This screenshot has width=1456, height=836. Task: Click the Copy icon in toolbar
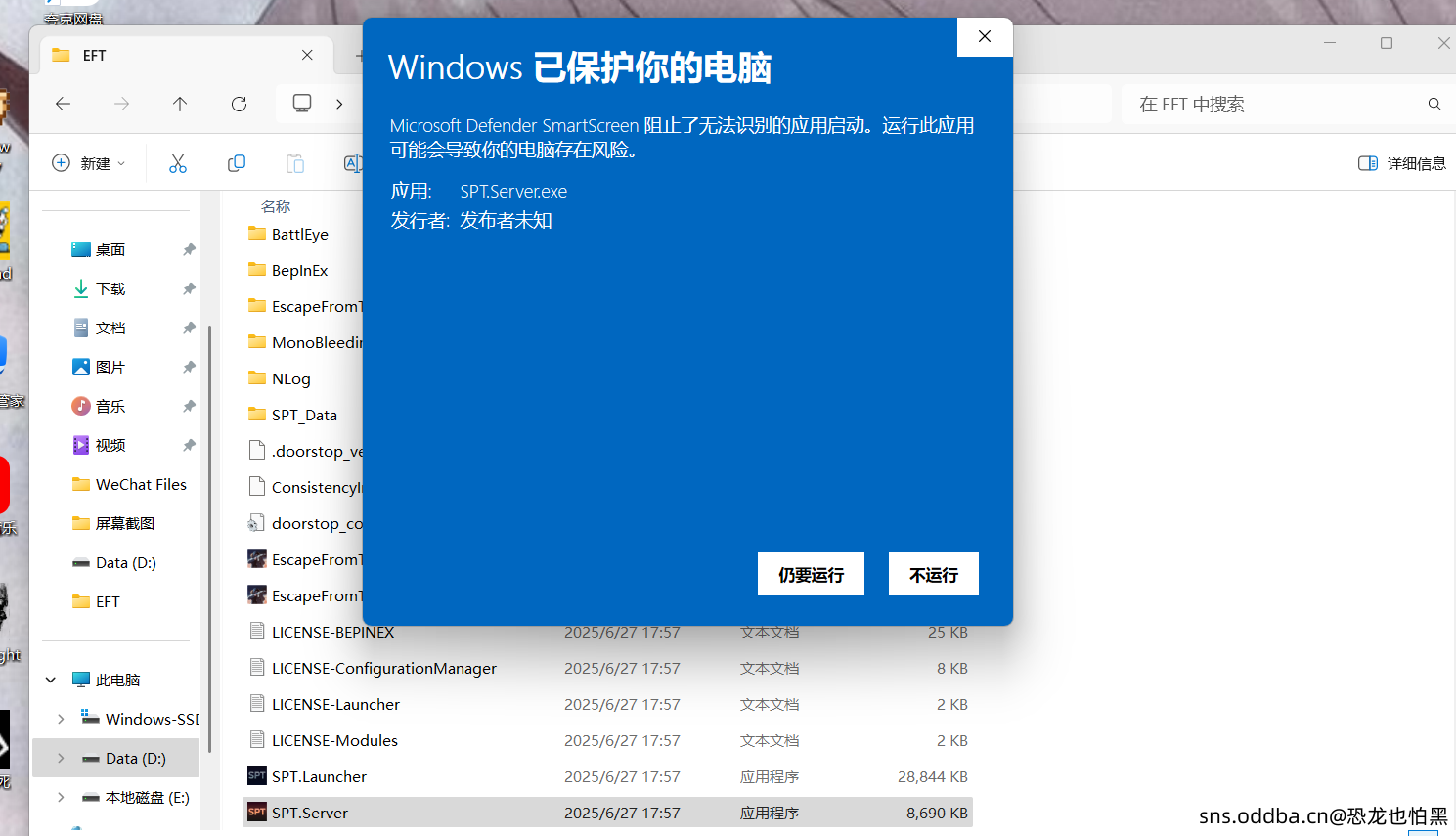237,163
